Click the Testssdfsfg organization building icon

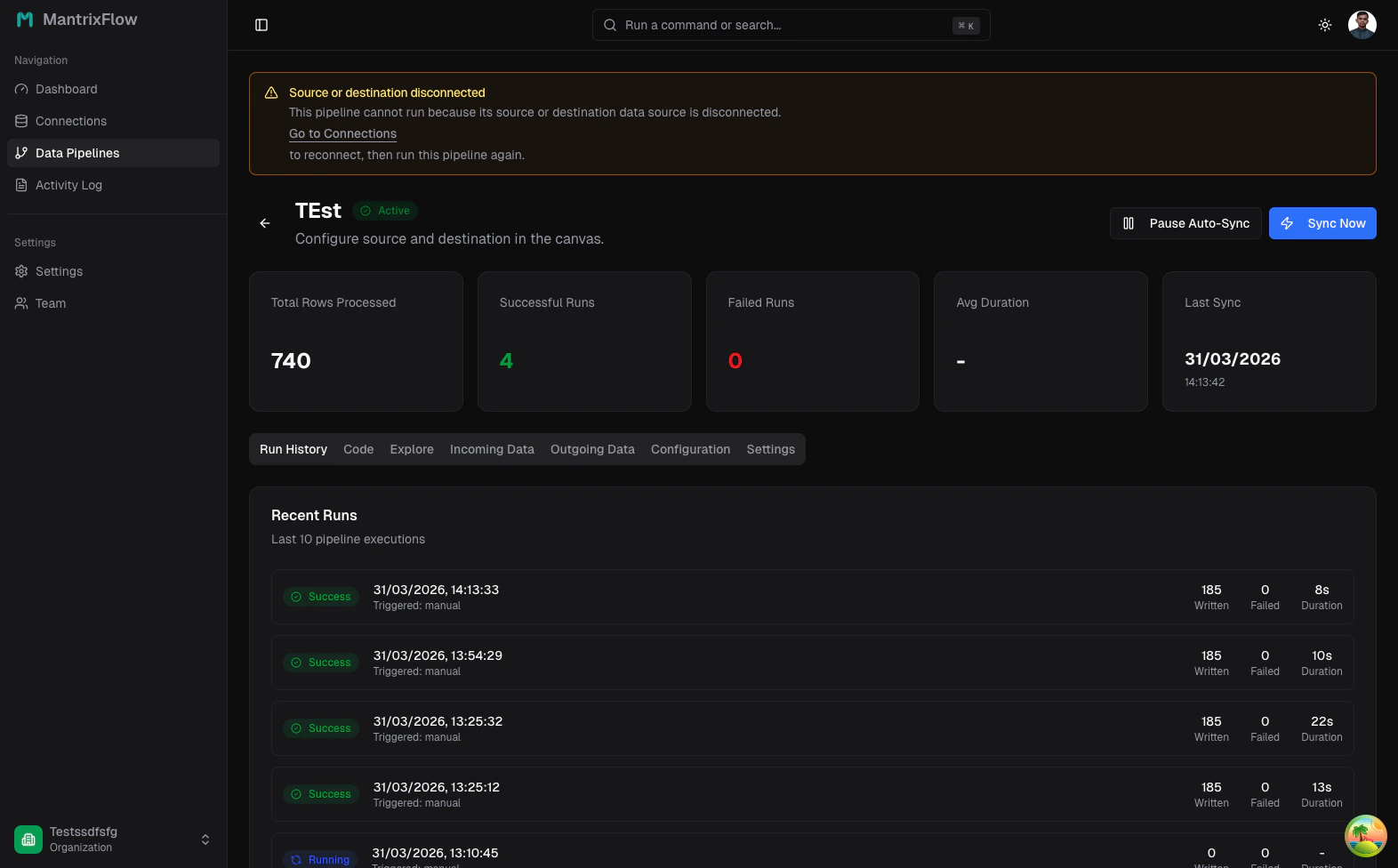(28, 840)
